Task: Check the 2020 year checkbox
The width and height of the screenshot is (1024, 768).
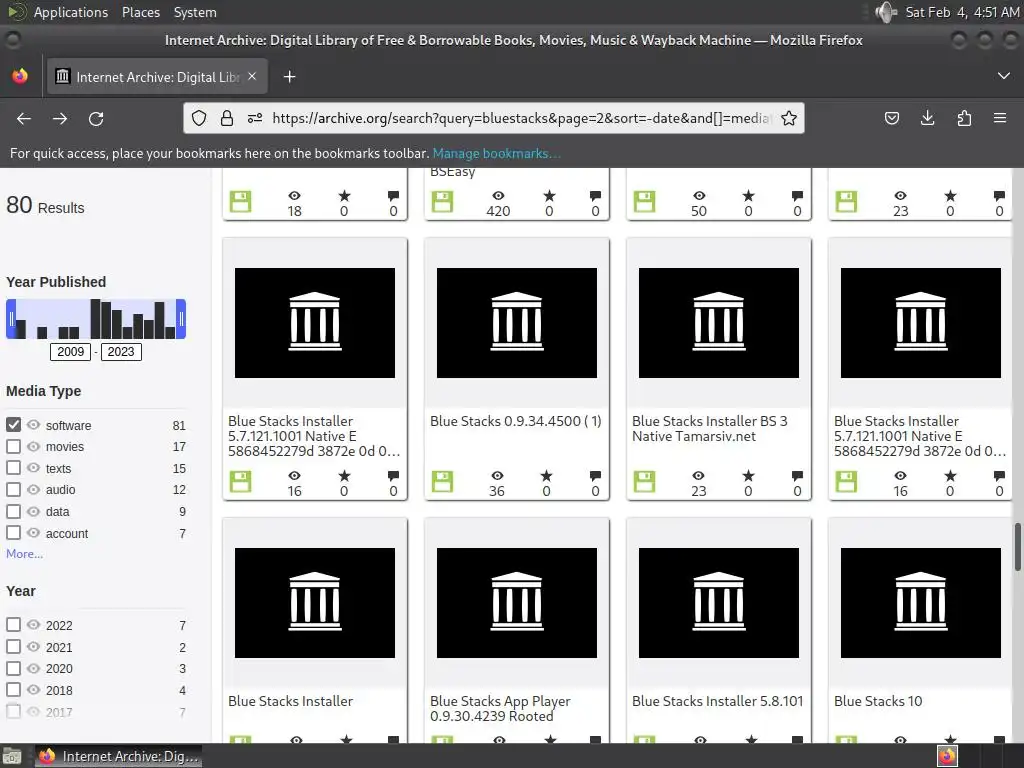Action: point(14,668)
